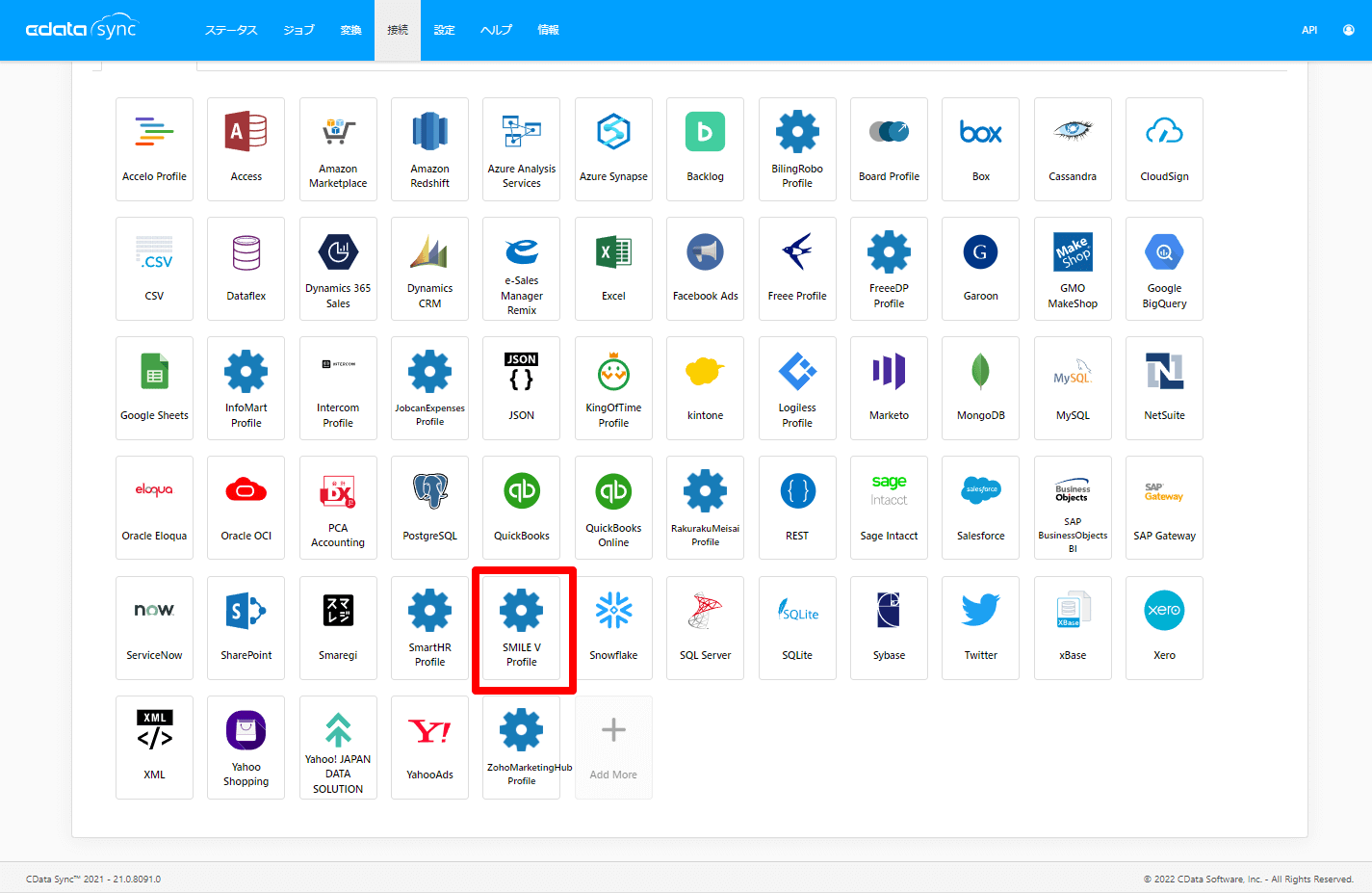1372x893 pixels.
Task: Open the Amazon Redshift connector
Action: click(429, 149)
